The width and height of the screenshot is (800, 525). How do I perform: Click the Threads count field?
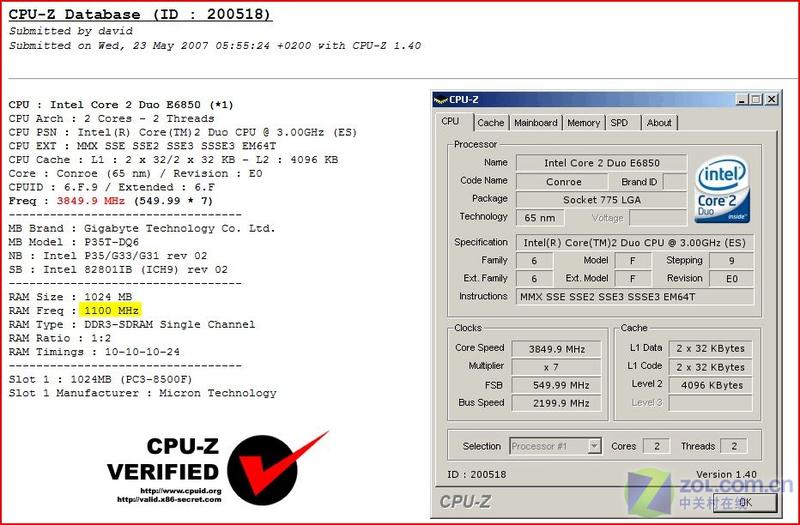coord(734,446)
